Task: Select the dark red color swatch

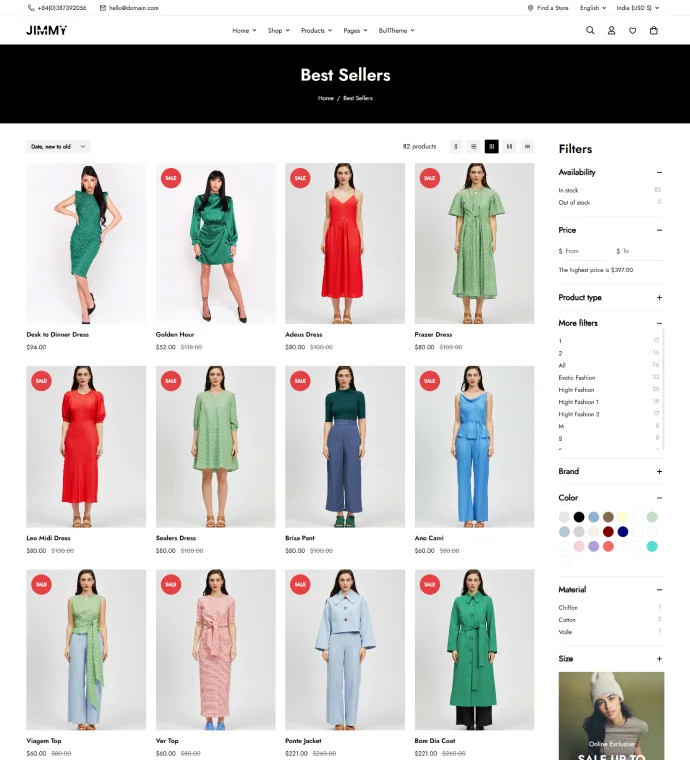Action: tap(608, 532)
